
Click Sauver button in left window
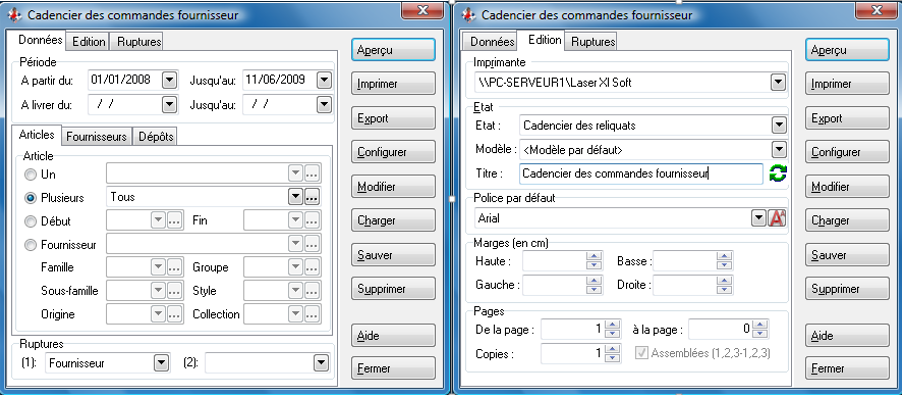pyautogui.click(x=393, y=255)
